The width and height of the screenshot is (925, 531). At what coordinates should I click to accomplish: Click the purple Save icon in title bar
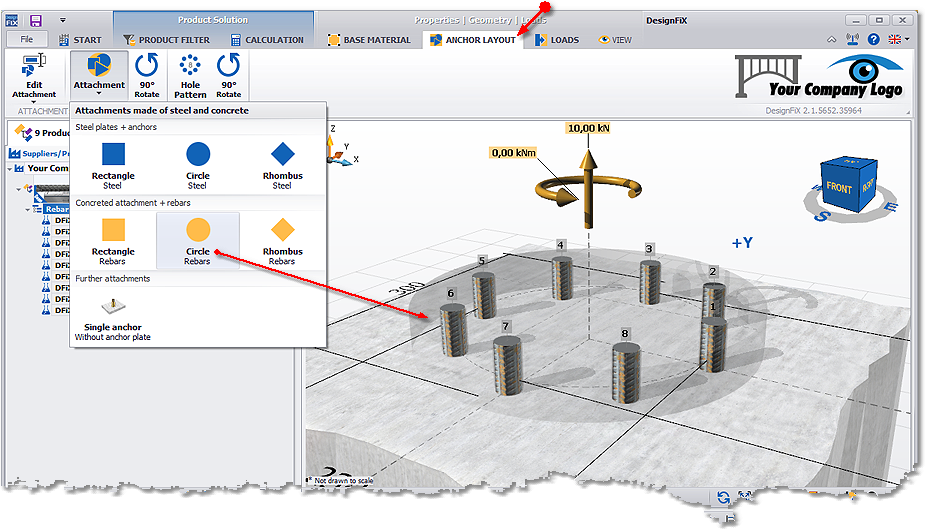[35, 21]
